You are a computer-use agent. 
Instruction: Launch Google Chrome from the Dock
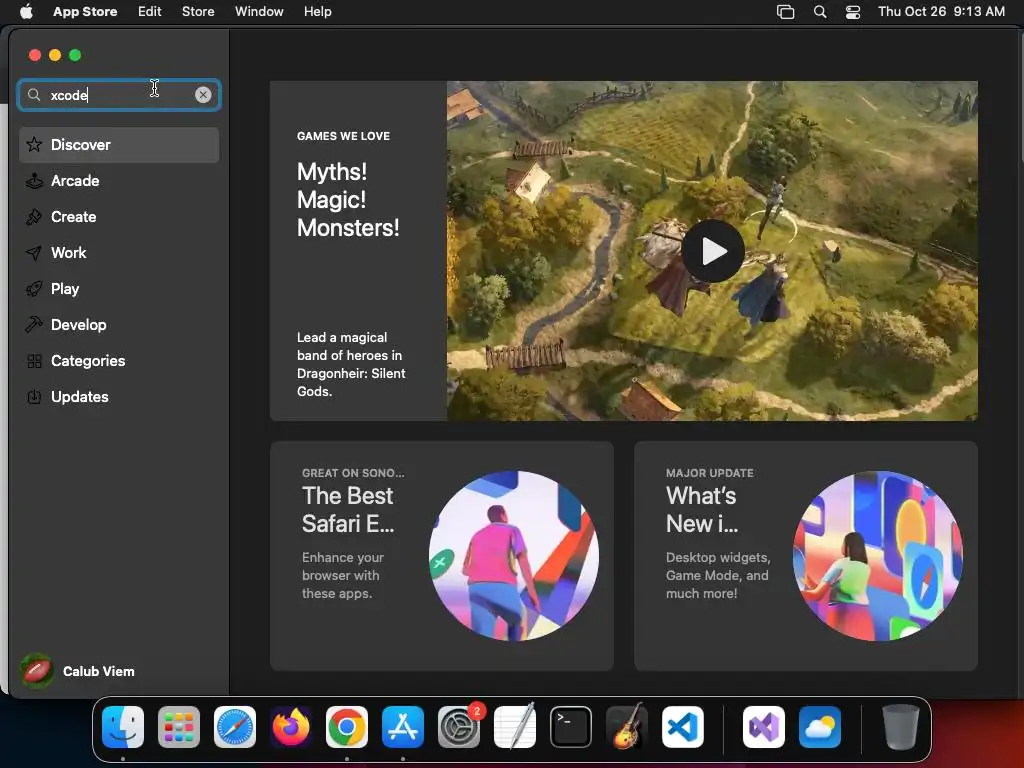[347, 727]
